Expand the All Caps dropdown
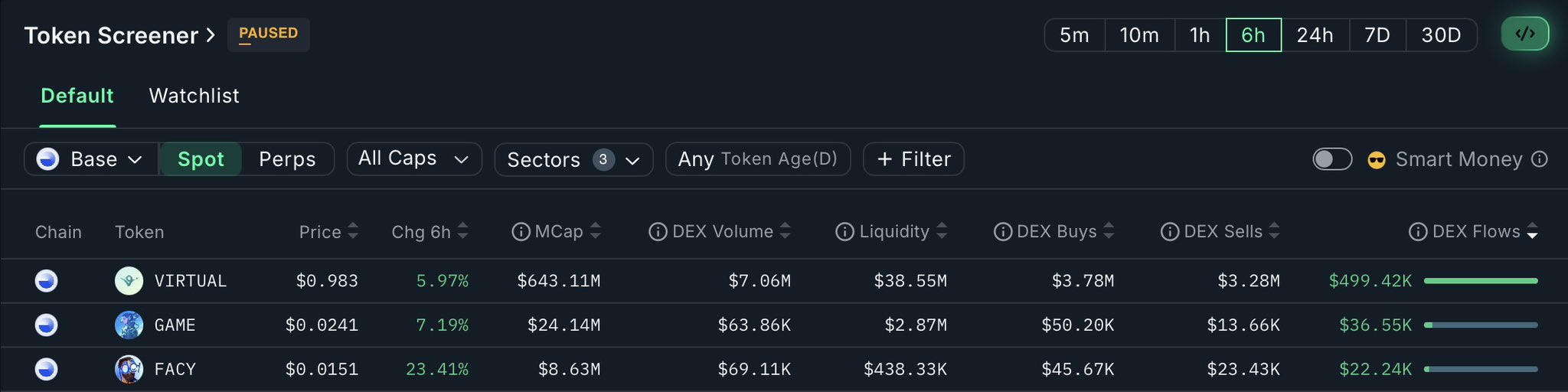This screenshot has height=392, width=1568. pyautogui.click(x=414, y=158)
